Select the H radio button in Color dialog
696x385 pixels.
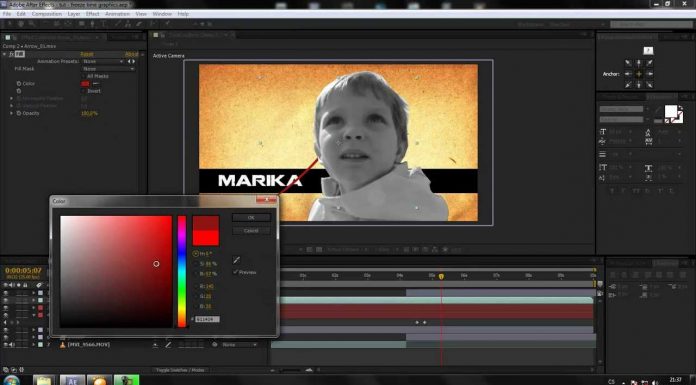point(195,254)
